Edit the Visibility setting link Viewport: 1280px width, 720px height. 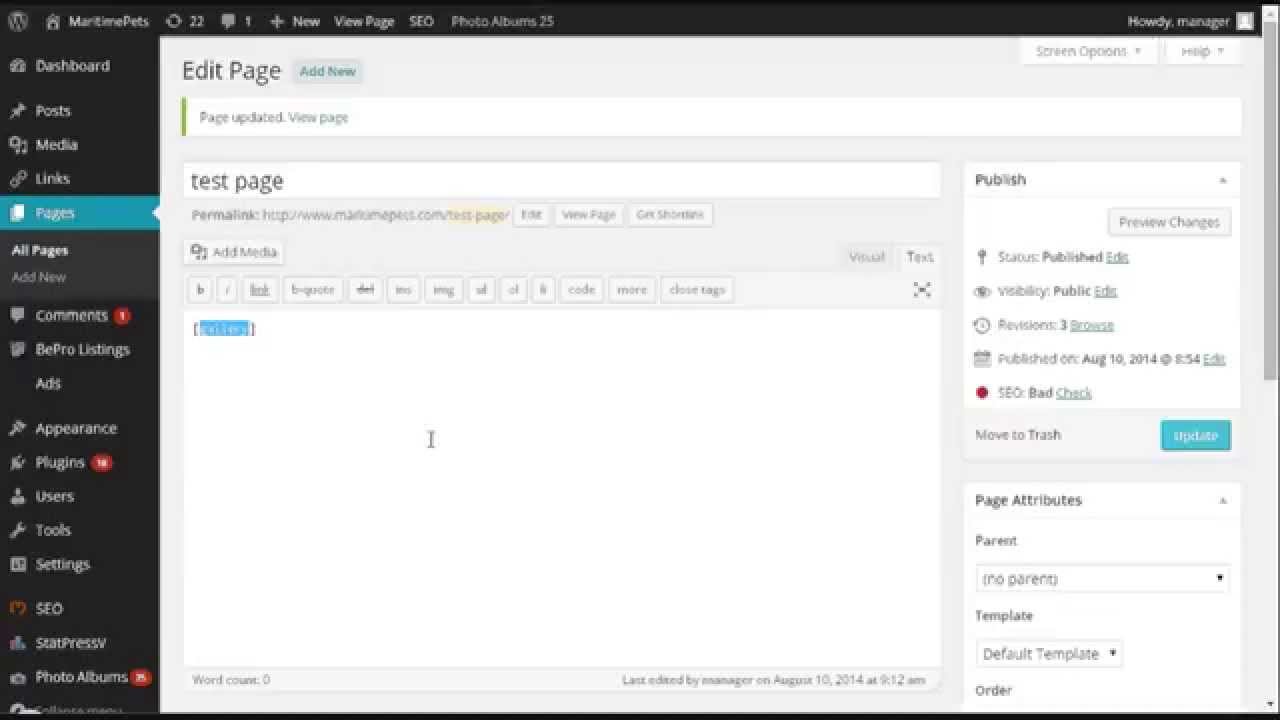(1105, 291)
